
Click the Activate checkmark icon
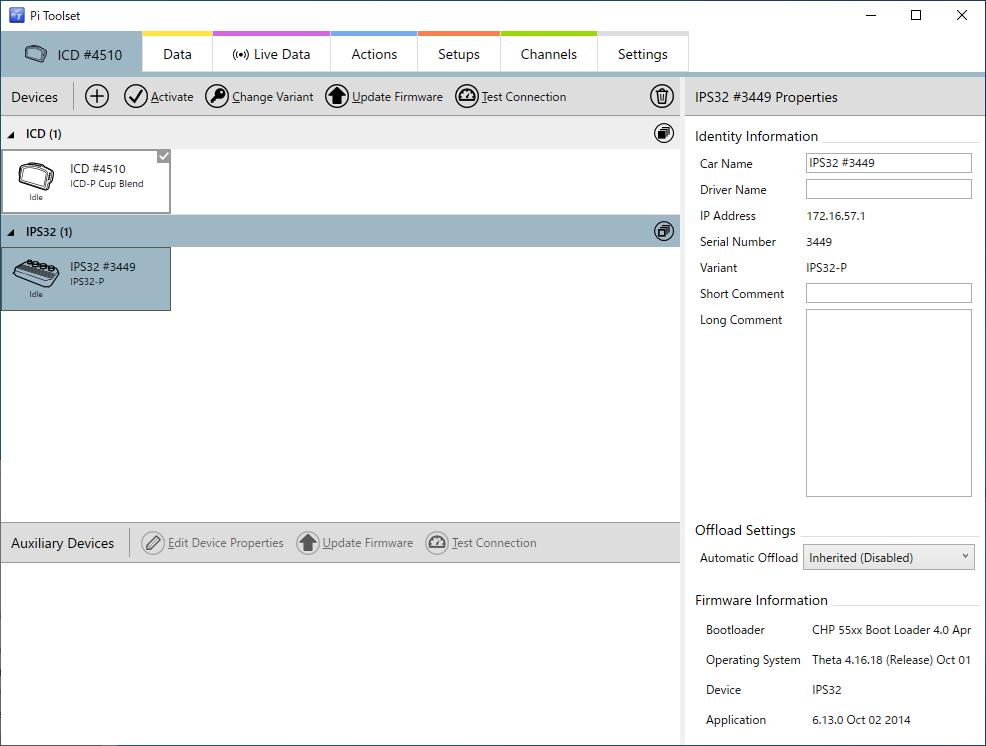pyautogui.click(x=136, y=96)
